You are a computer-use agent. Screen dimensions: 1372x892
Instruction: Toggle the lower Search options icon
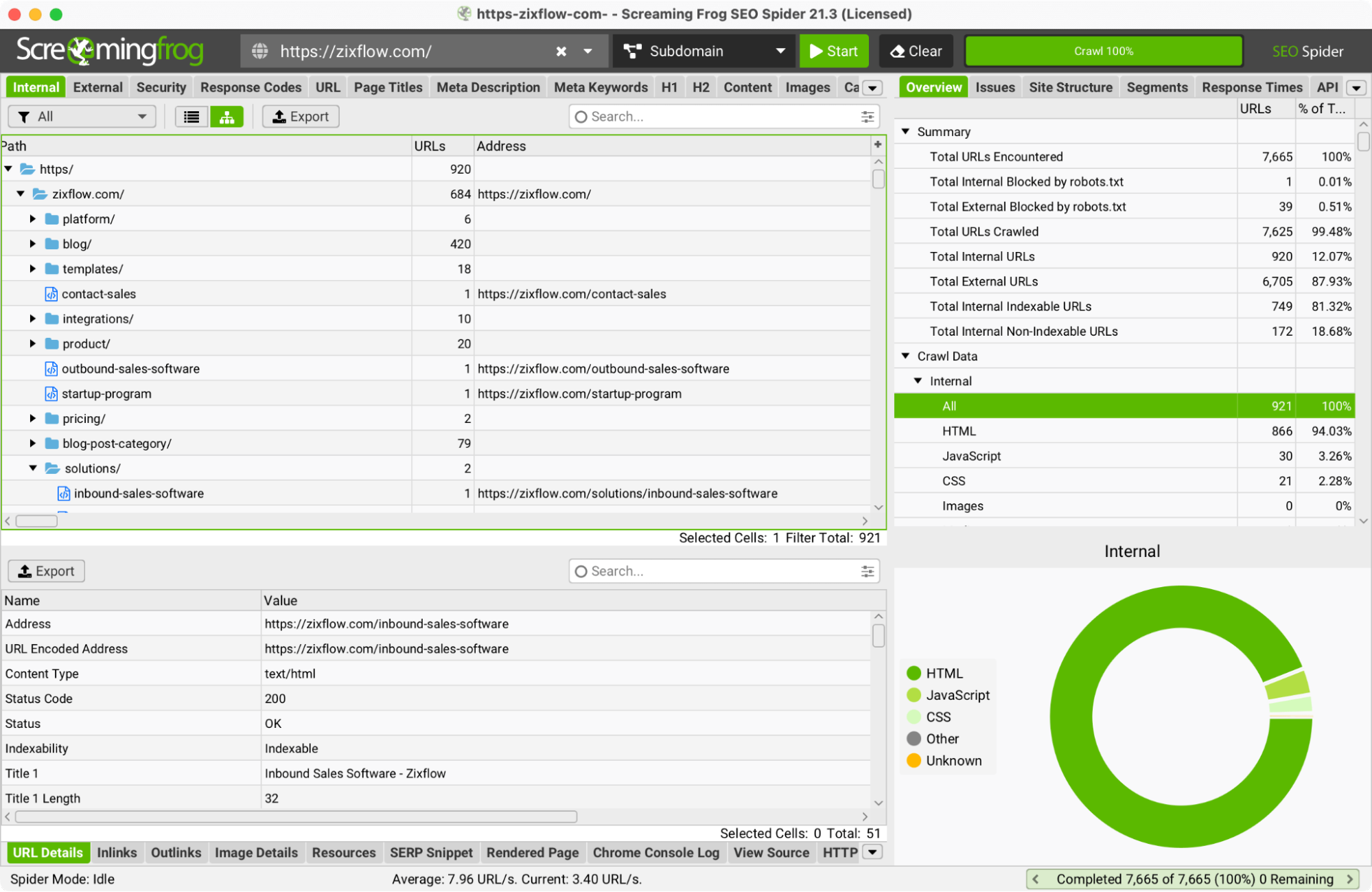867,571
